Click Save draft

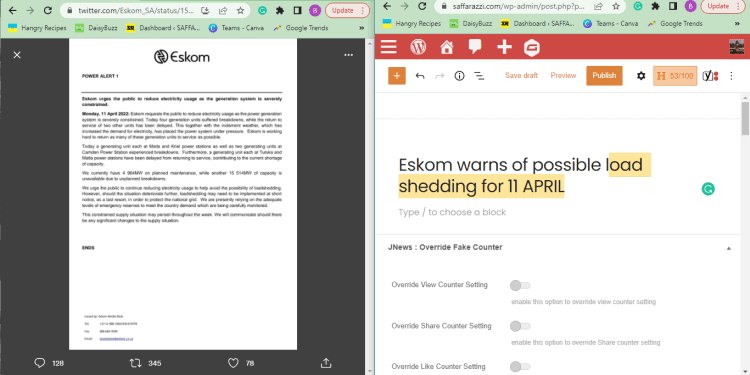coord(521,76)
